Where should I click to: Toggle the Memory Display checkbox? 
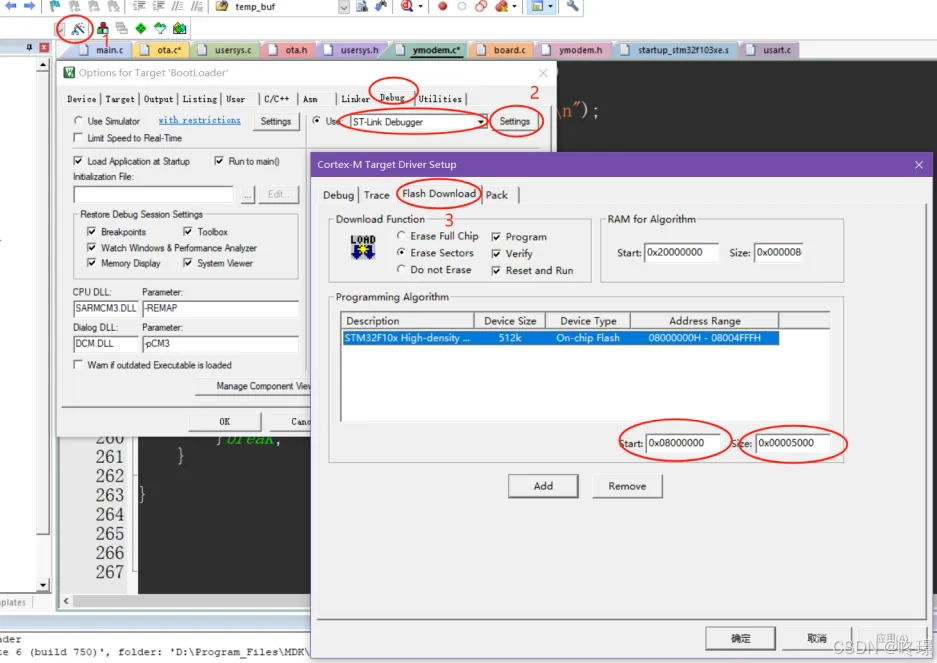point(91,263)
